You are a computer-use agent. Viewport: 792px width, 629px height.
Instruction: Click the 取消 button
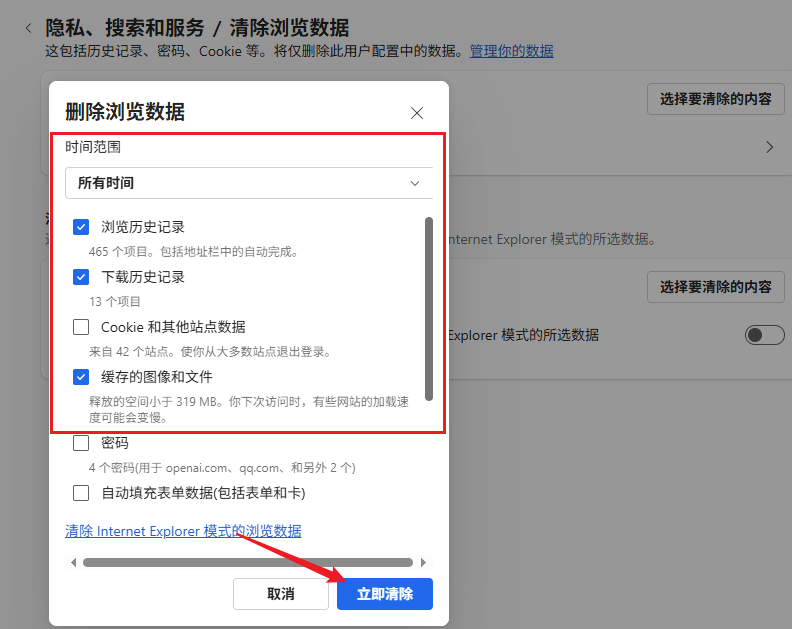(x=281, y=594)
